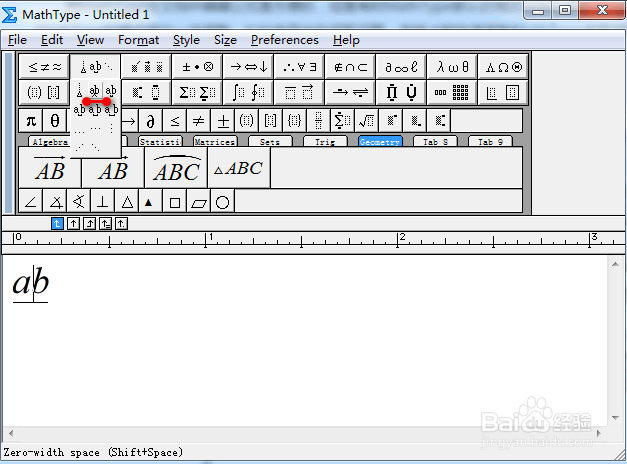Open the integral templates palette
627x464 pixels.
248,92
